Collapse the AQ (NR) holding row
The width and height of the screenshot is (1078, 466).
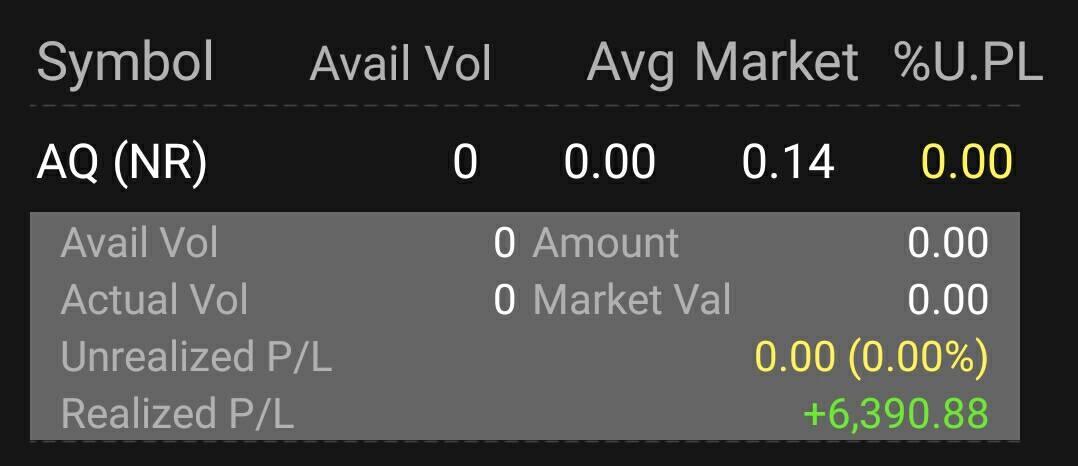pos(525,163)
